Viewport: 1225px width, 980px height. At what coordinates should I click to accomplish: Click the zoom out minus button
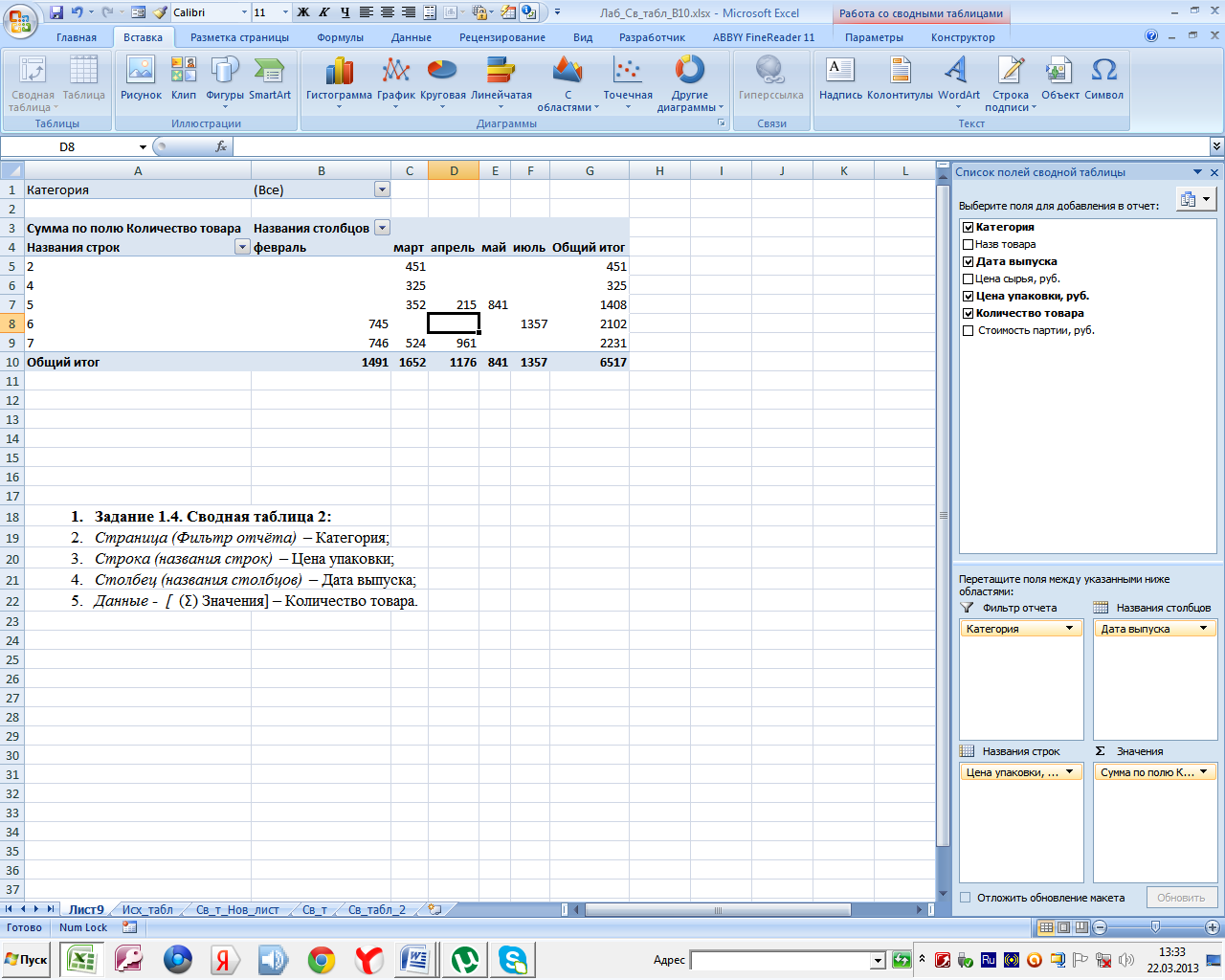point(1100,927)
